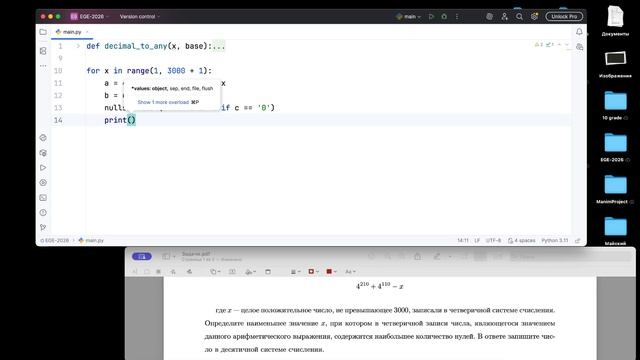Open the Изображения desktop item
This screenshot has height=360, width=640.
[x=615, y=64]
